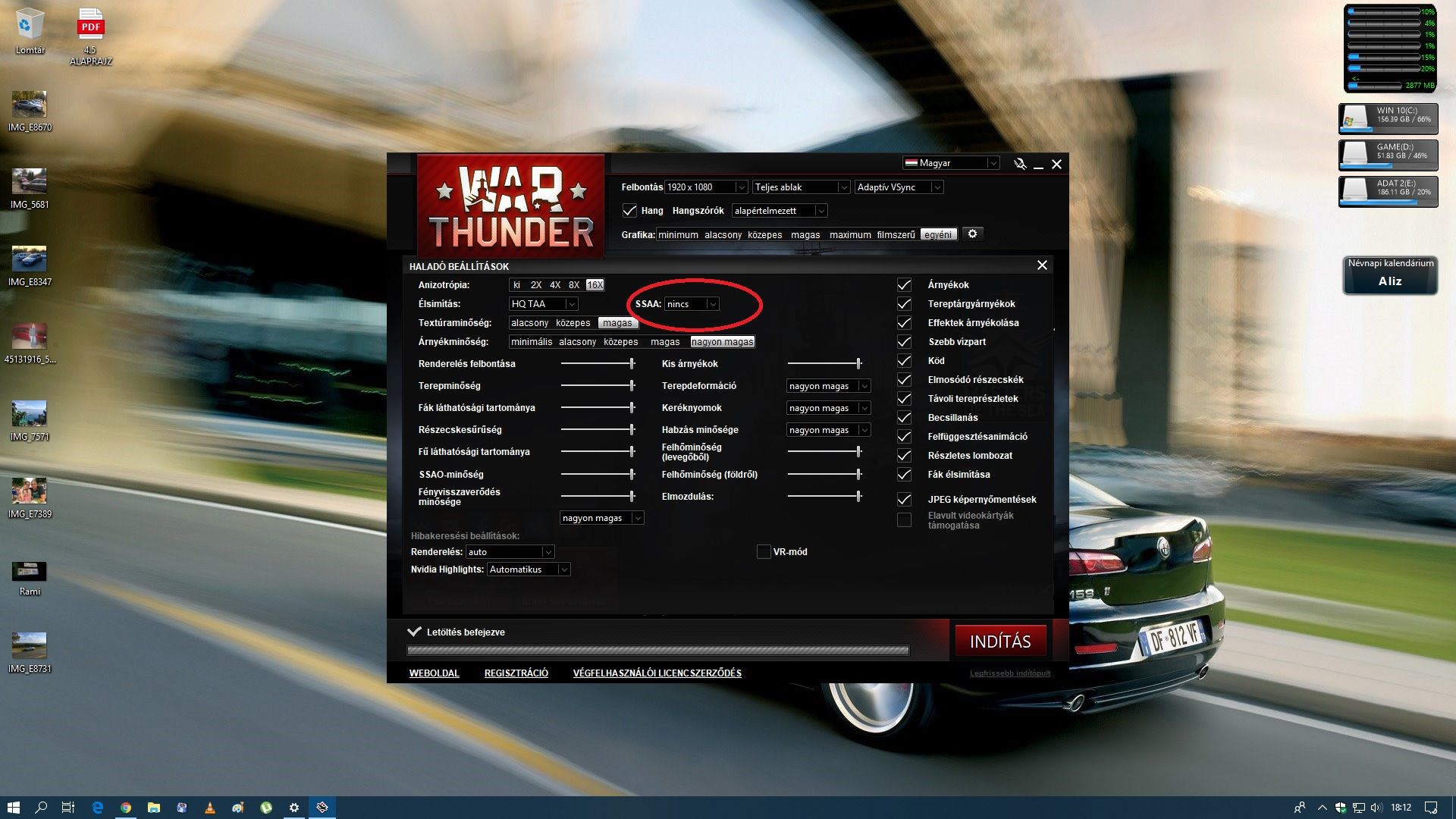Open the graphics settings gear icon

972,234
